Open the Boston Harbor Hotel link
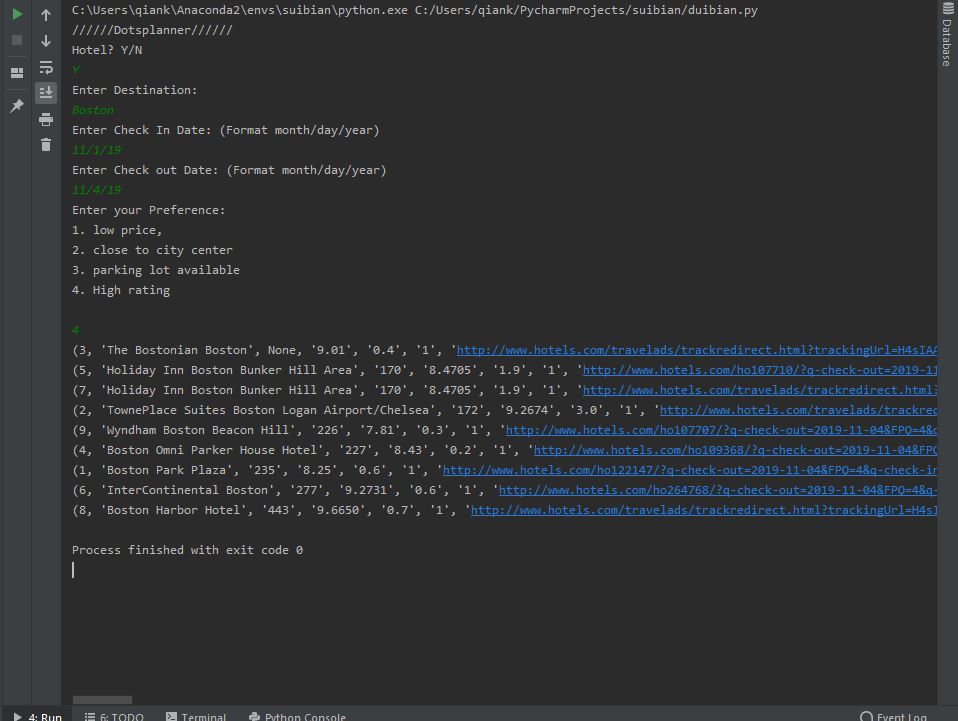Viewport: 958px width, 721px height. [x=704, y=510]
